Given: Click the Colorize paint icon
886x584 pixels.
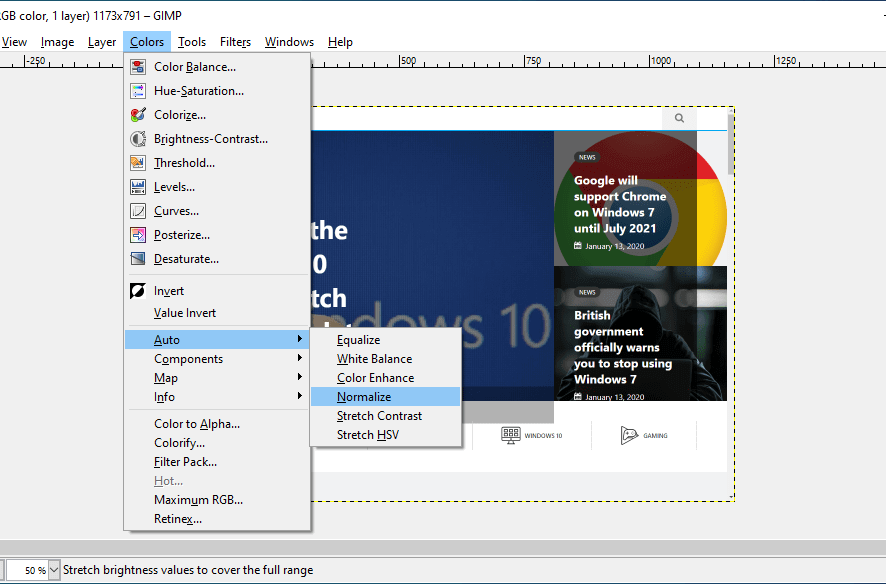Looking at the screenshot, I should click(138, 115).
